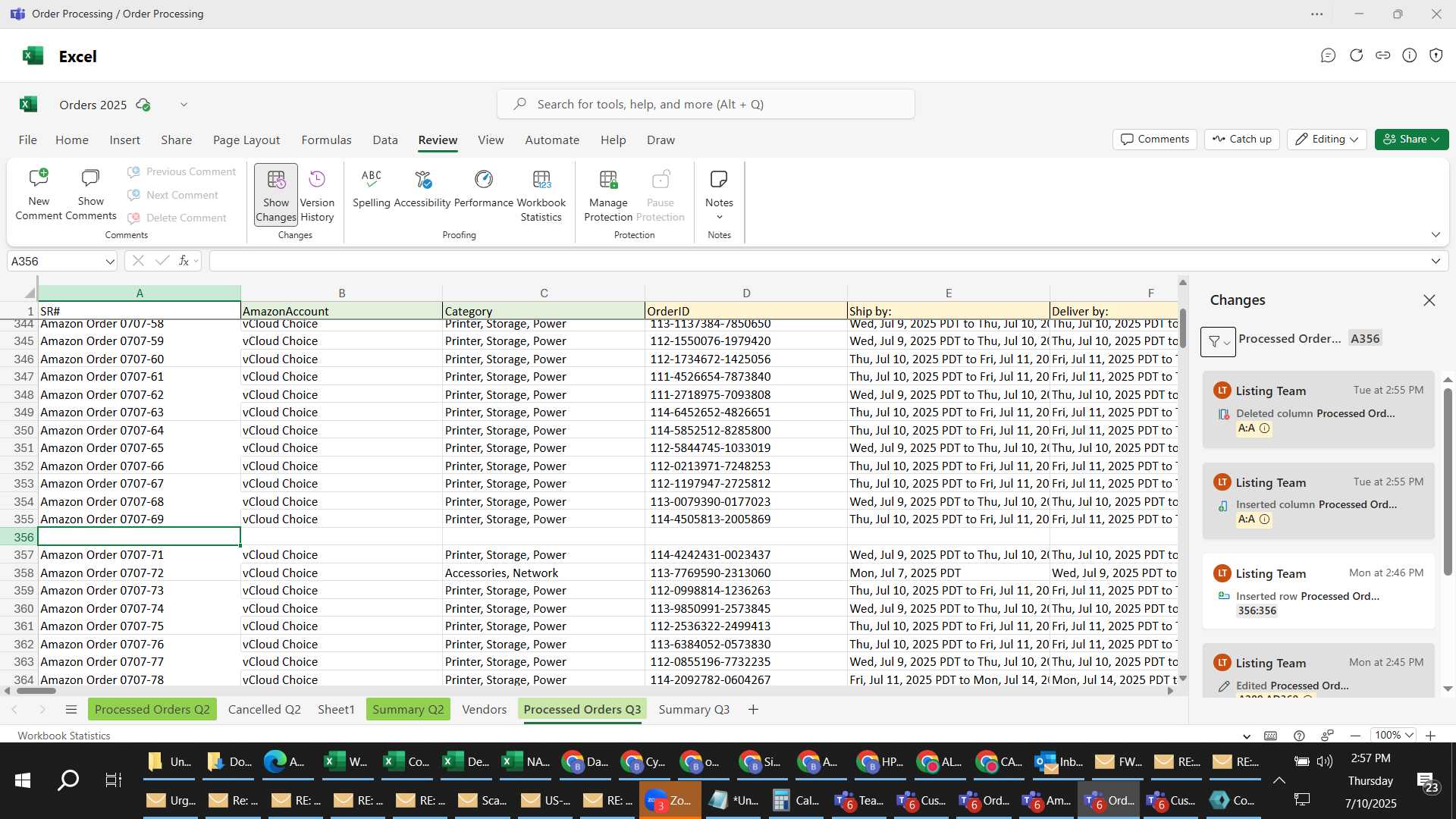Open the Name Box dropdown
Viewport: 1456px width, 819px height.
[x=110, y=262]
